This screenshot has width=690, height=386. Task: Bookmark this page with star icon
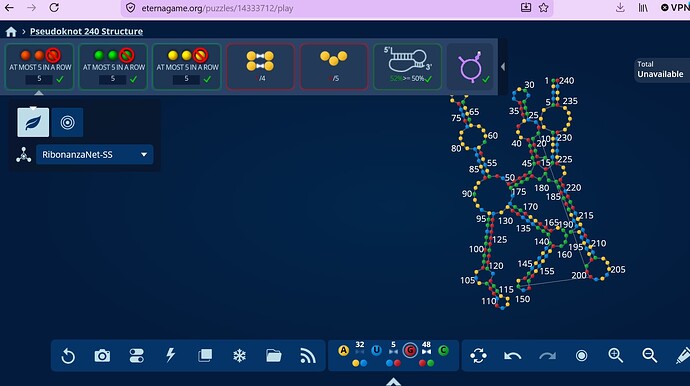click(x=543, y=7)
